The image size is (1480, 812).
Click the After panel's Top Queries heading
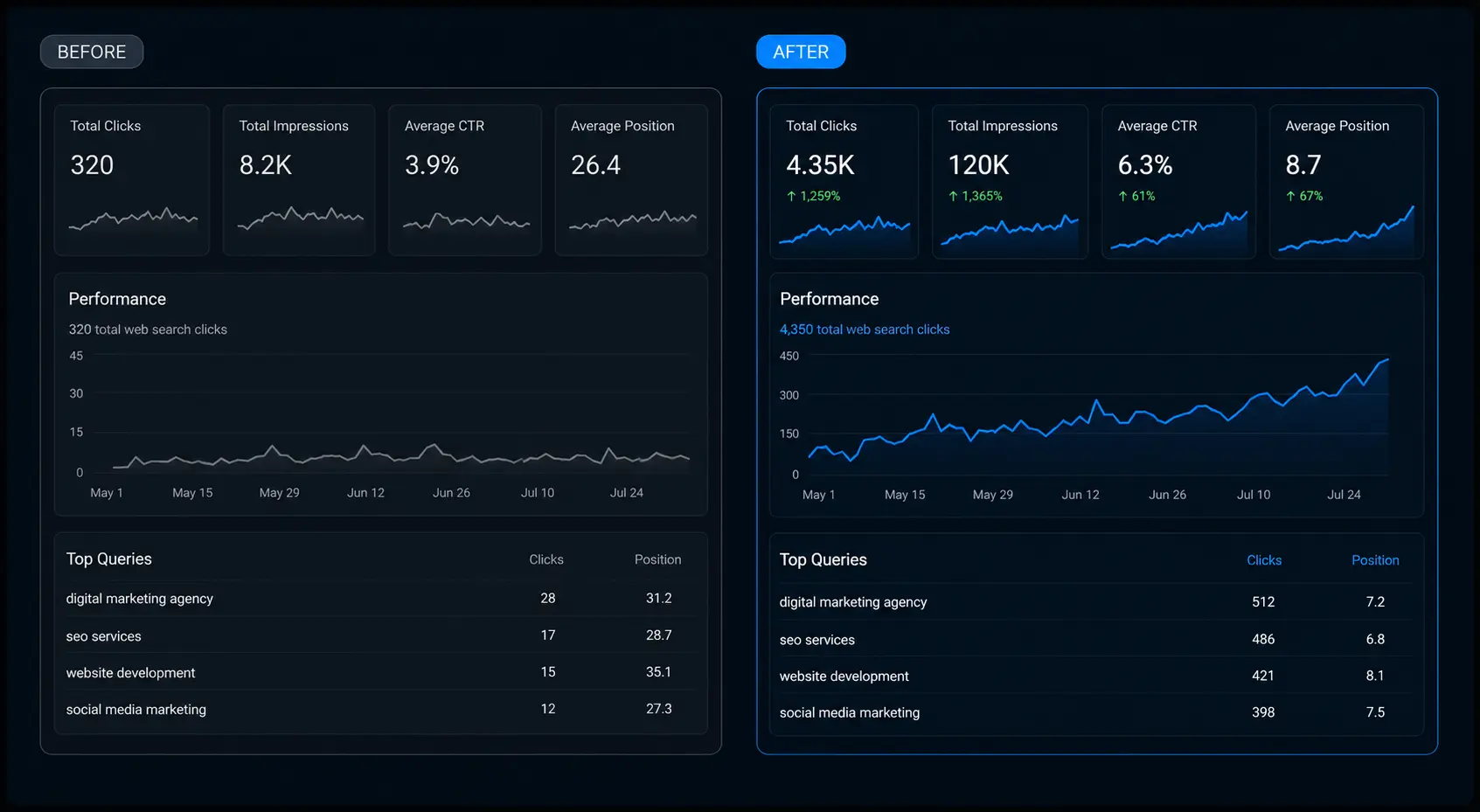coord(823,560)
